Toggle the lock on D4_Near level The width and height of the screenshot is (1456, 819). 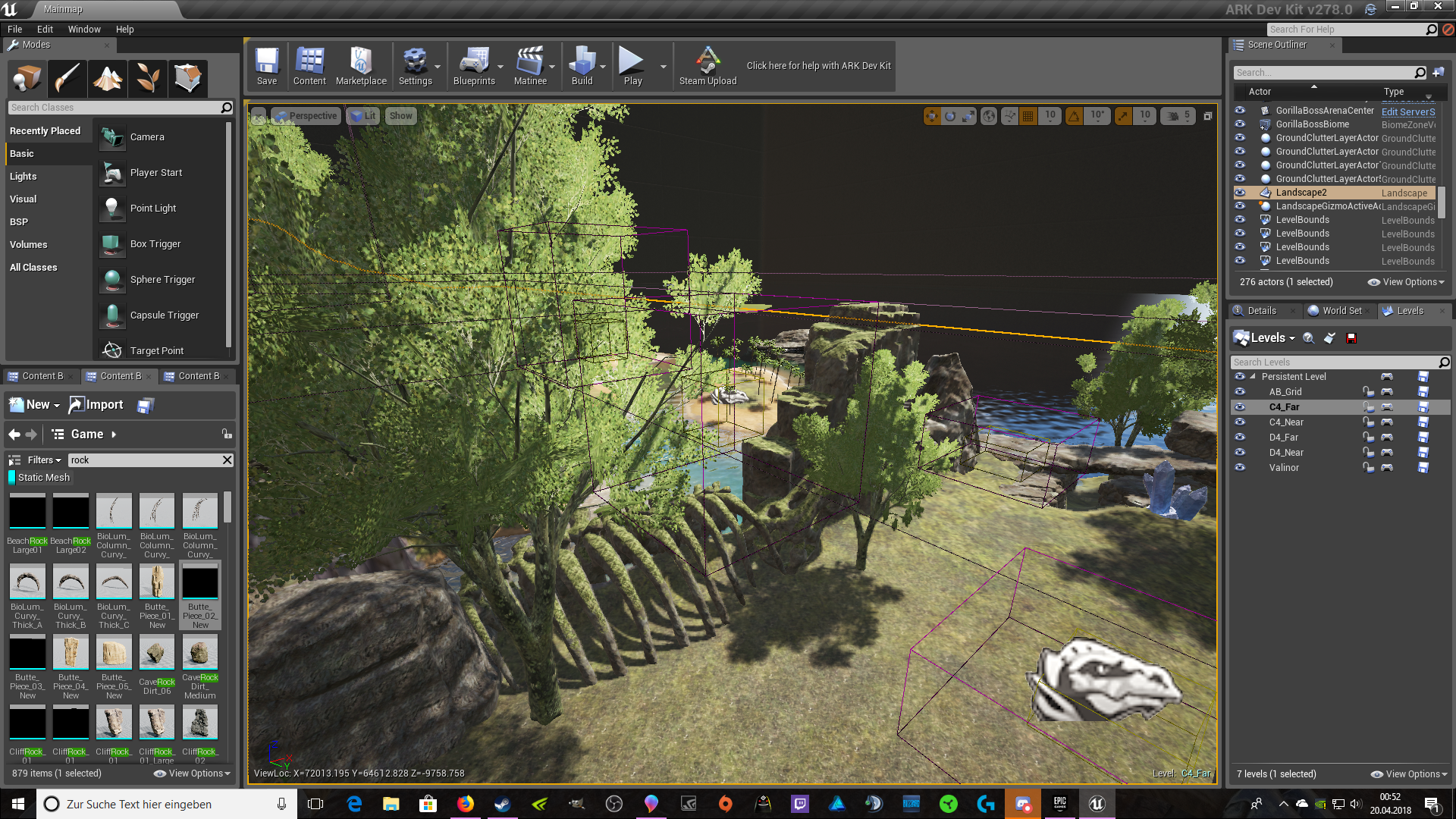tap(1368, 453)
